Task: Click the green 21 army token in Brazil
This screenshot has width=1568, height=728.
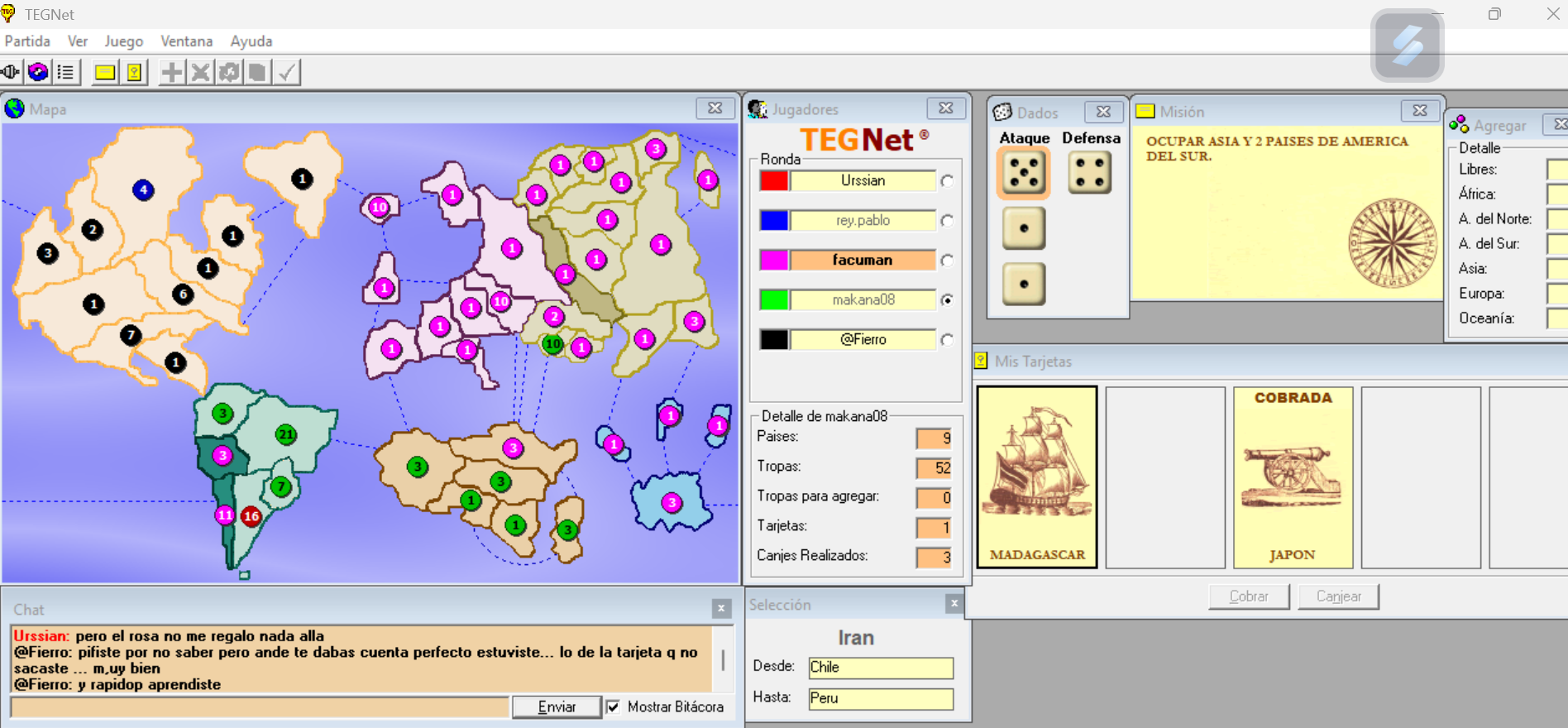Action: click(286, 434)
